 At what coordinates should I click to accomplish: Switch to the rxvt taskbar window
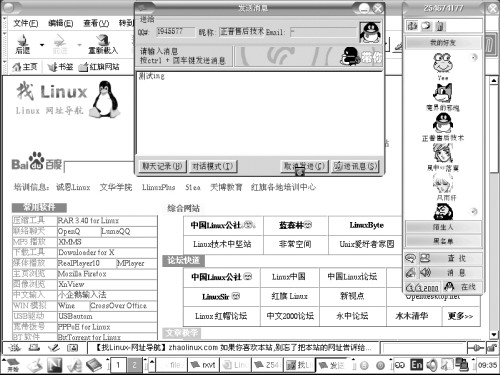203,365
